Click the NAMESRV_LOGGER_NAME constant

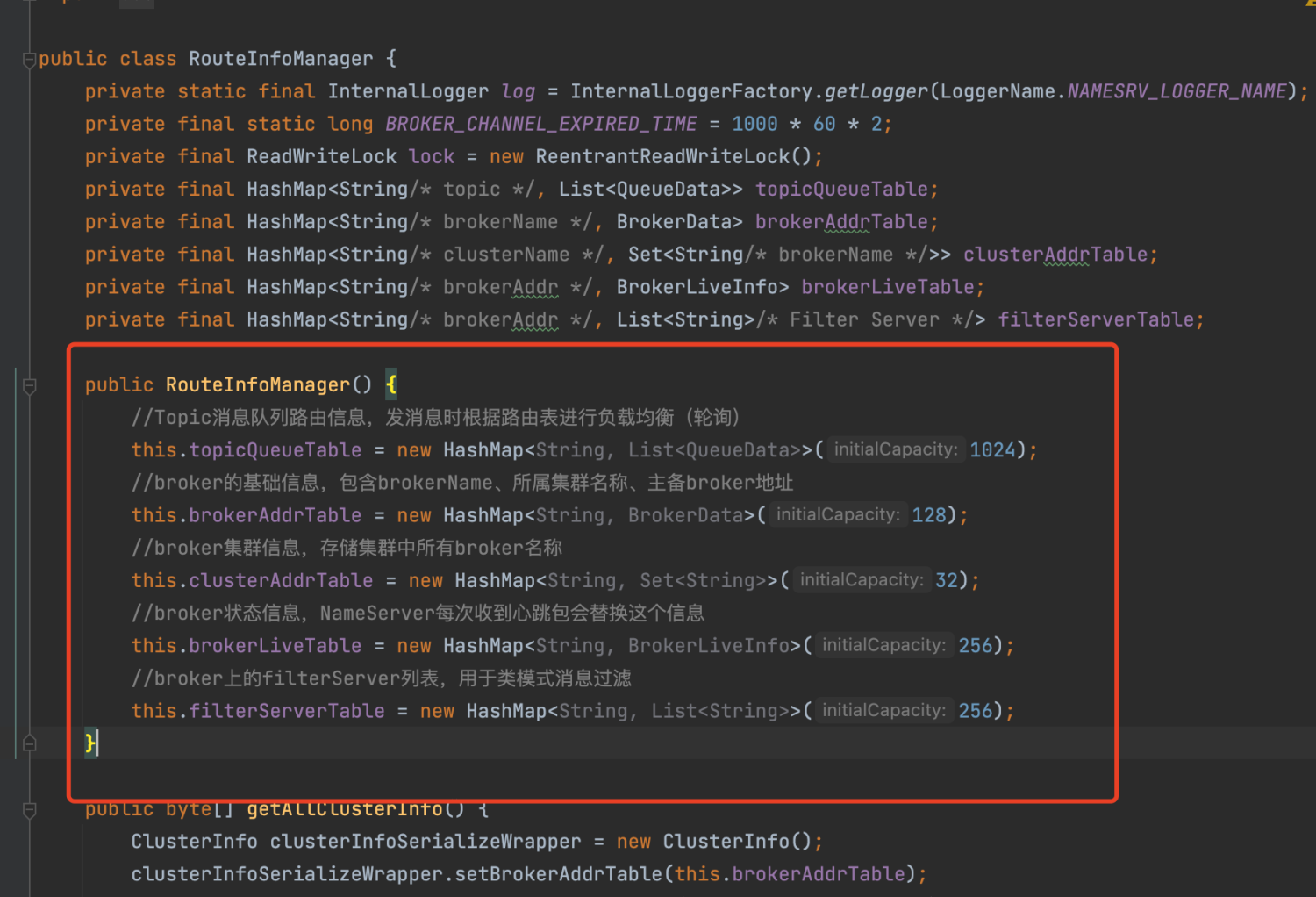(1177, 91)
